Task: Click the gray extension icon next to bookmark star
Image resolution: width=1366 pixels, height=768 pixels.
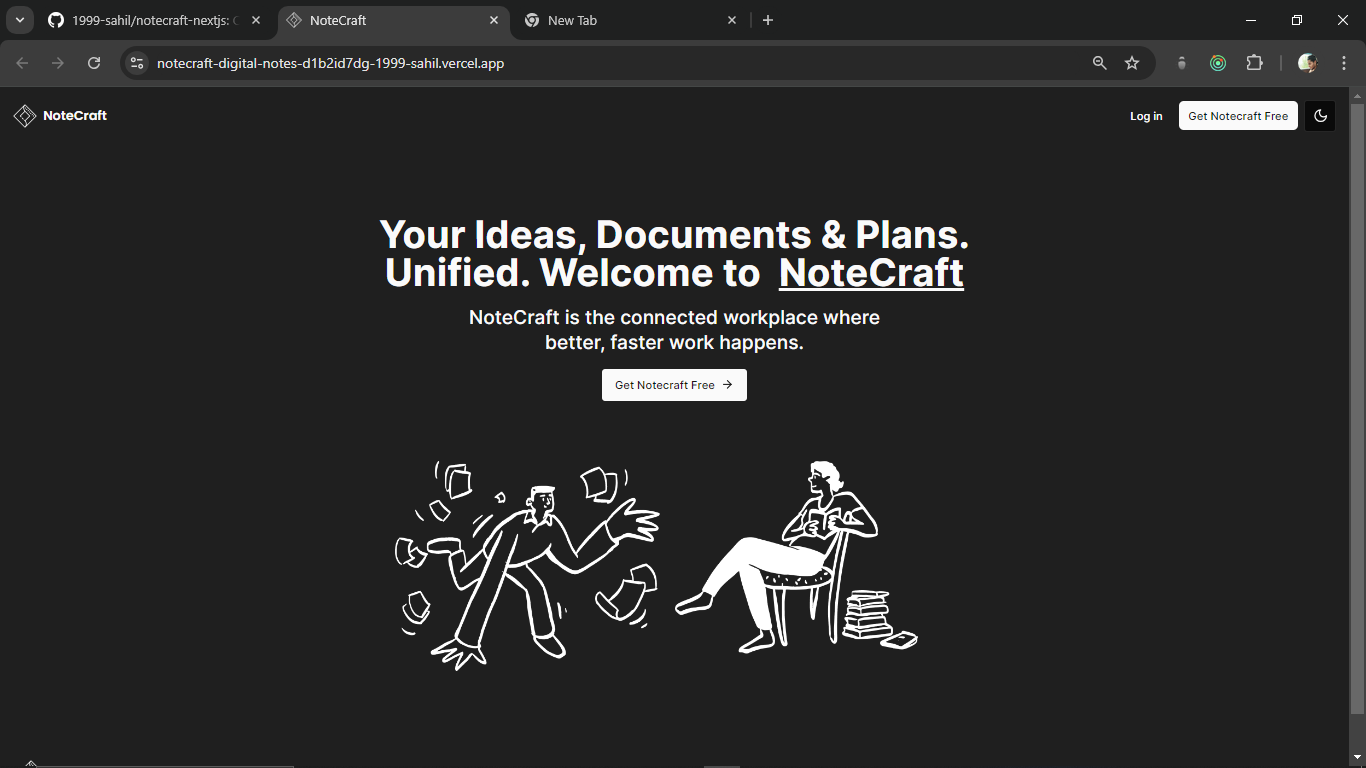Action: tap(1182, 63)
